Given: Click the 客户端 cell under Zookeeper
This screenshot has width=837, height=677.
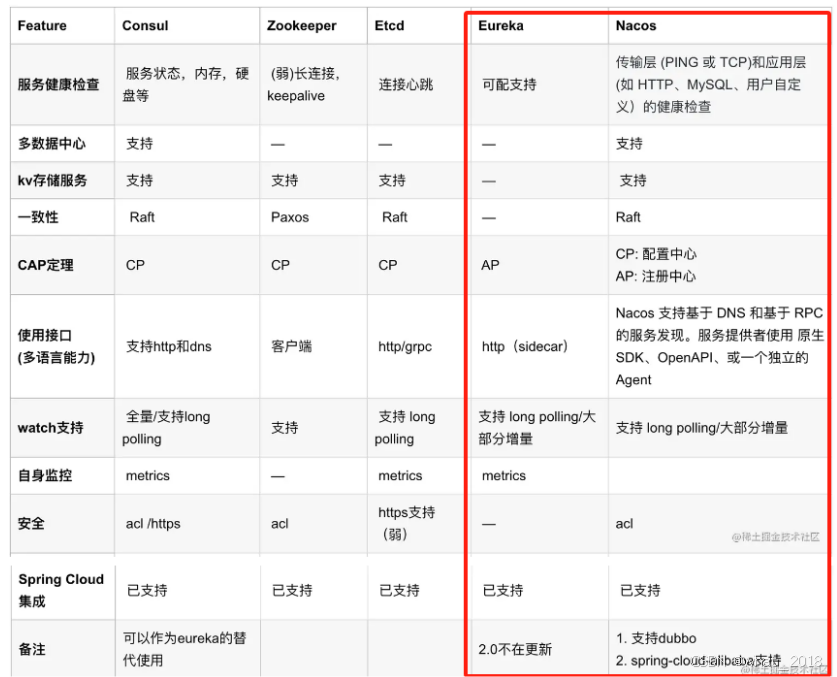Looking at the screenshot, I should (291, 347).
